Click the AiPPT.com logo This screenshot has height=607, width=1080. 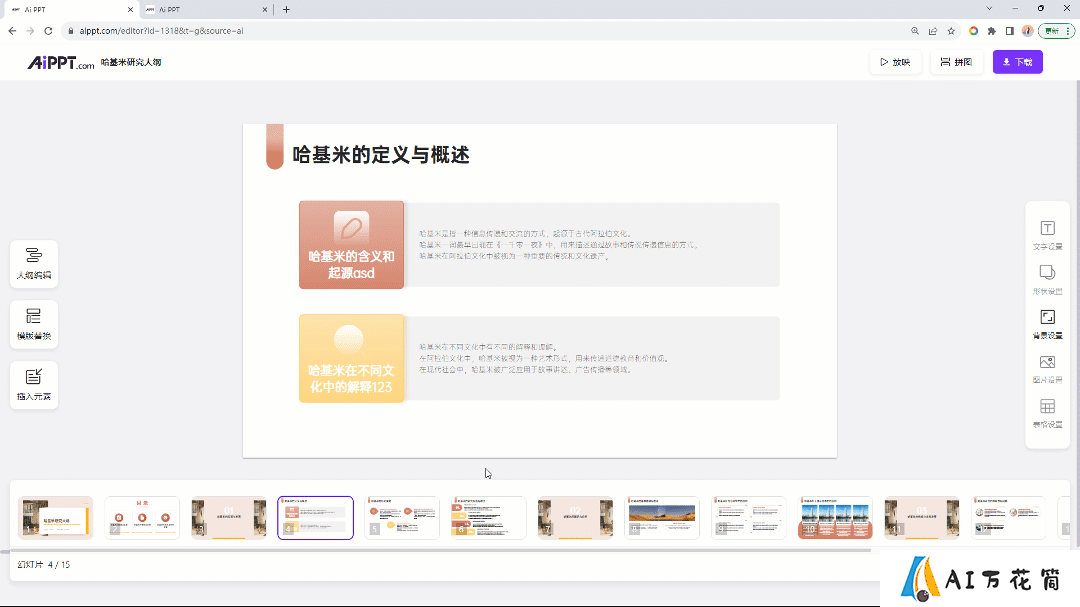pos(61,63)
